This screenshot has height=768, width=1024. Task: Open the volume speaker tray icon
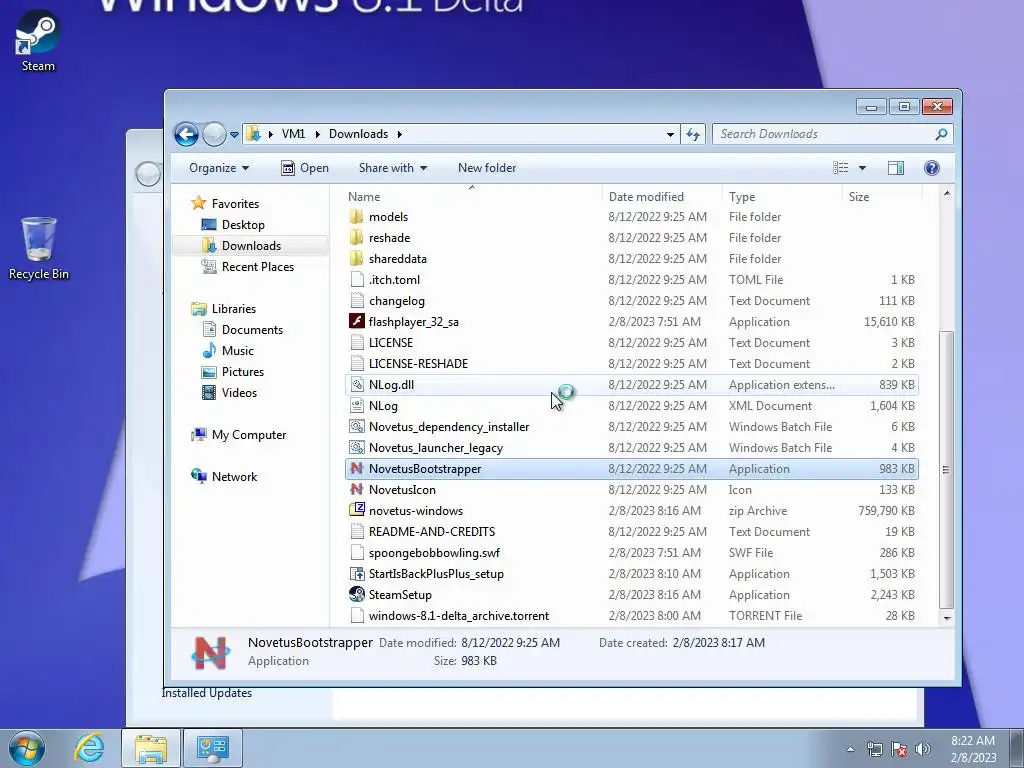tap(923, 749)
